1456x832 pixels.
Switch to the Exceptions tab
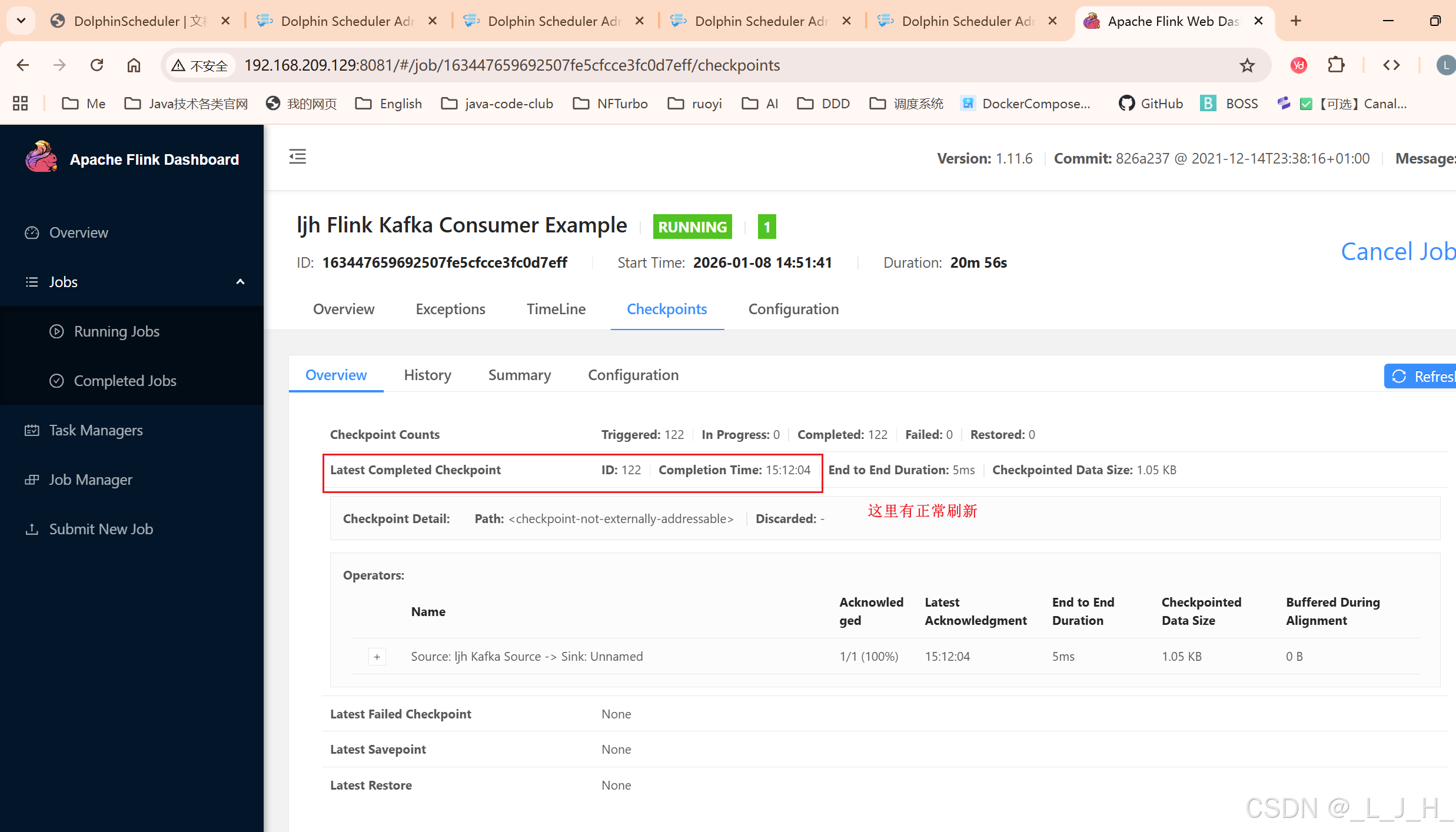450,309
